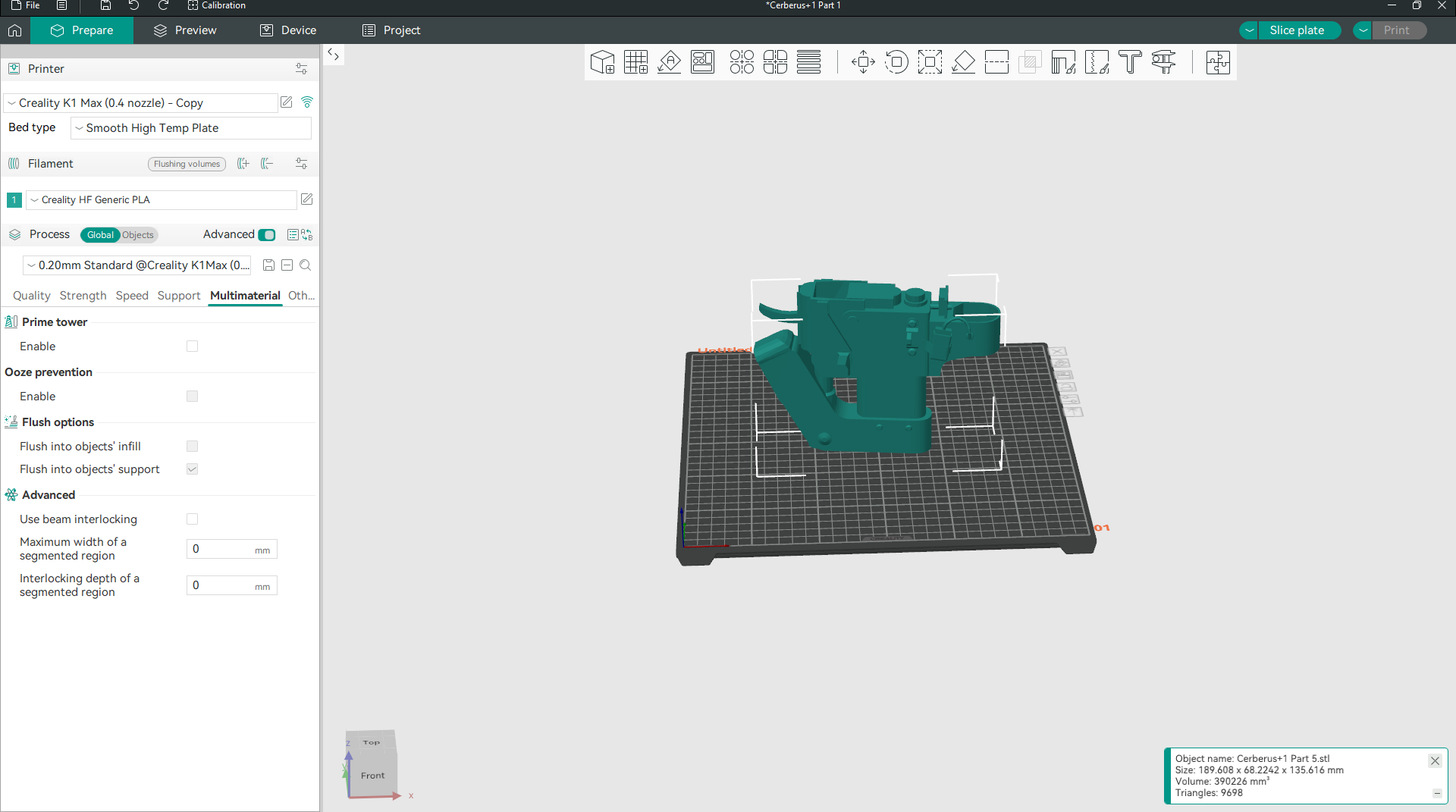Screen dimensions: 1456x812
Task: Select the Scale tool in toolbar
Action: 930,62
